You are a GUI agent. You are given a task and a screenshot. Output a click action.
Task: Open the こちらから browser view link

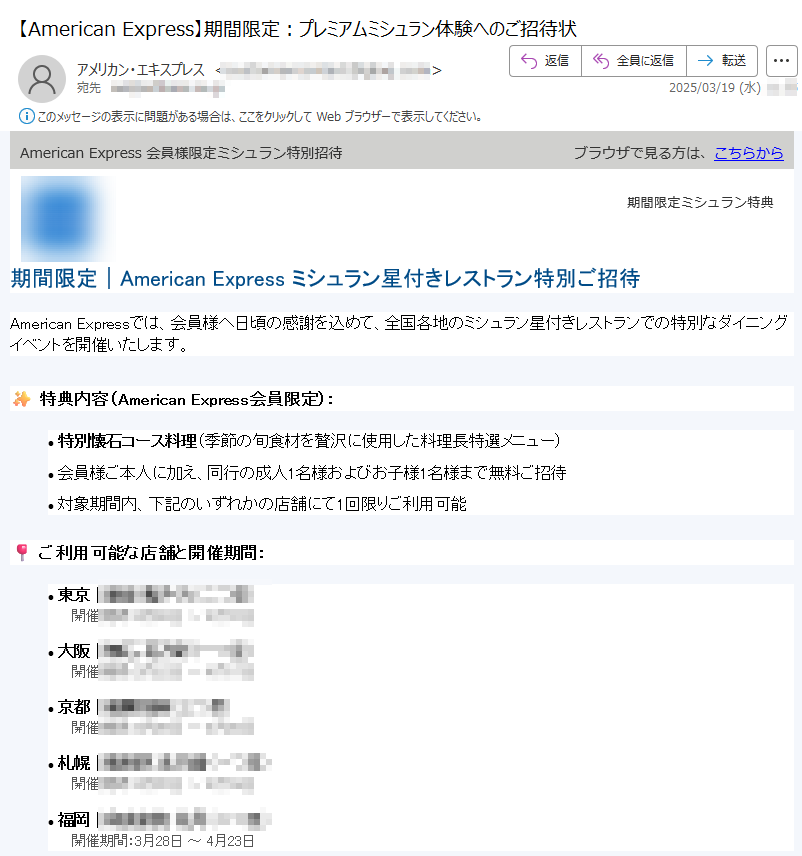tap(748, 153)
